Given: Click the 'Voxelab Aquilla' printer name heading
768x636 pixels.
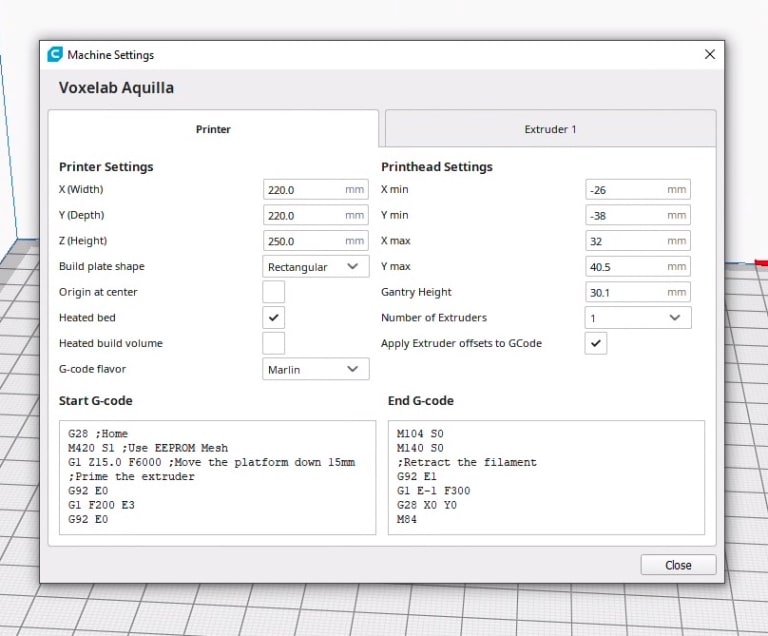Looking at the screenshot, I should (116, 88).
